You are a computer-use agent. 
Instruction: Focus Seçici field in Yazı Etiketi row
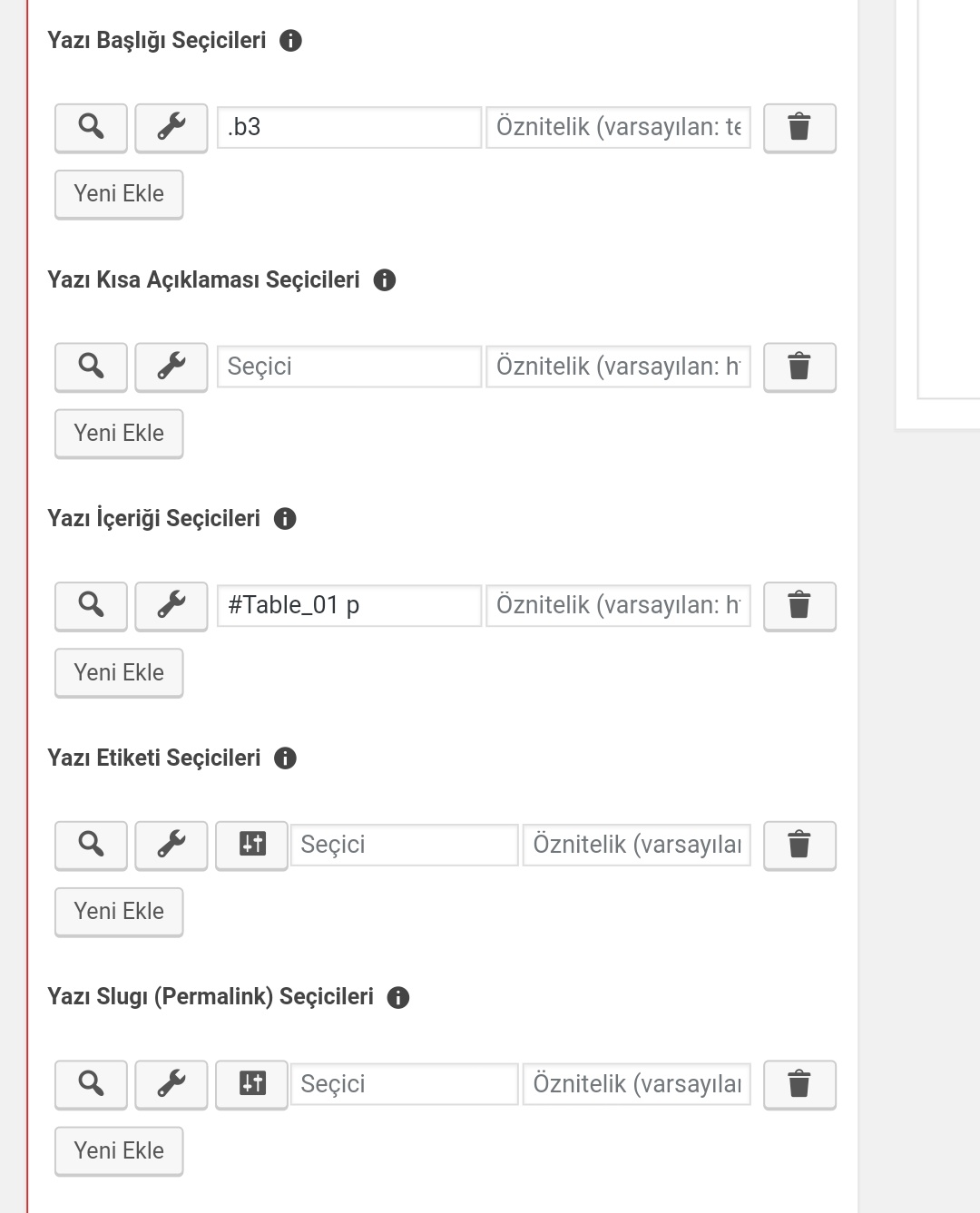point(404,845)
